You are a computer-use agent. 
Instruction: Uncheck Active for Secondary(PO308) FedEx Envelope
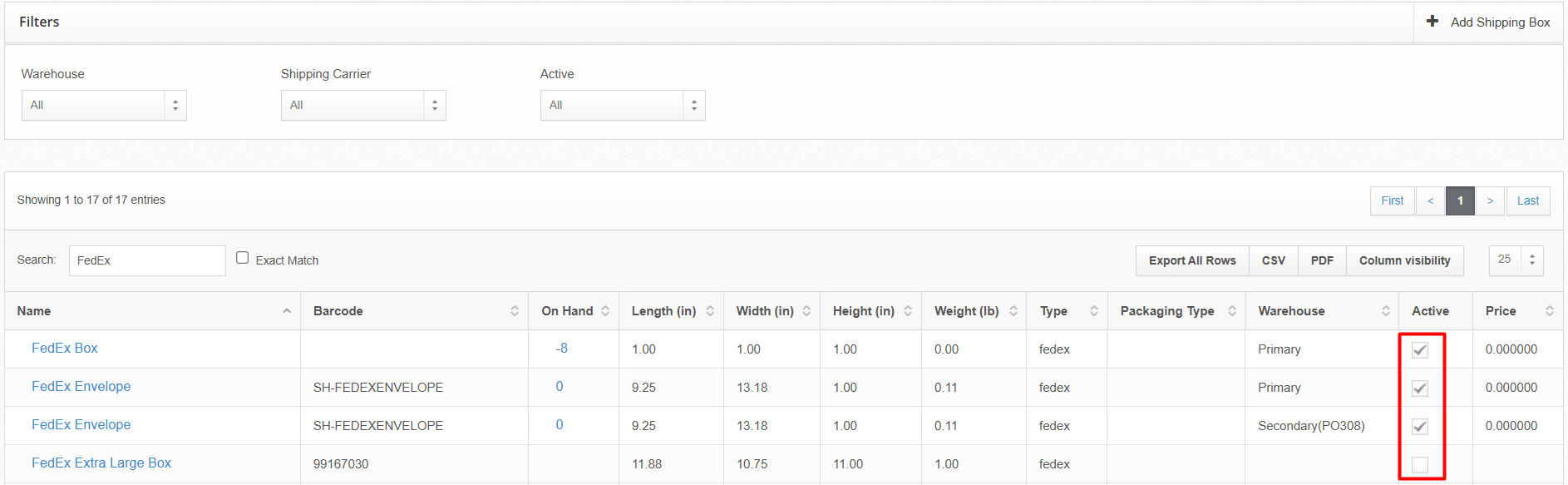click(x=1420, y=427)
